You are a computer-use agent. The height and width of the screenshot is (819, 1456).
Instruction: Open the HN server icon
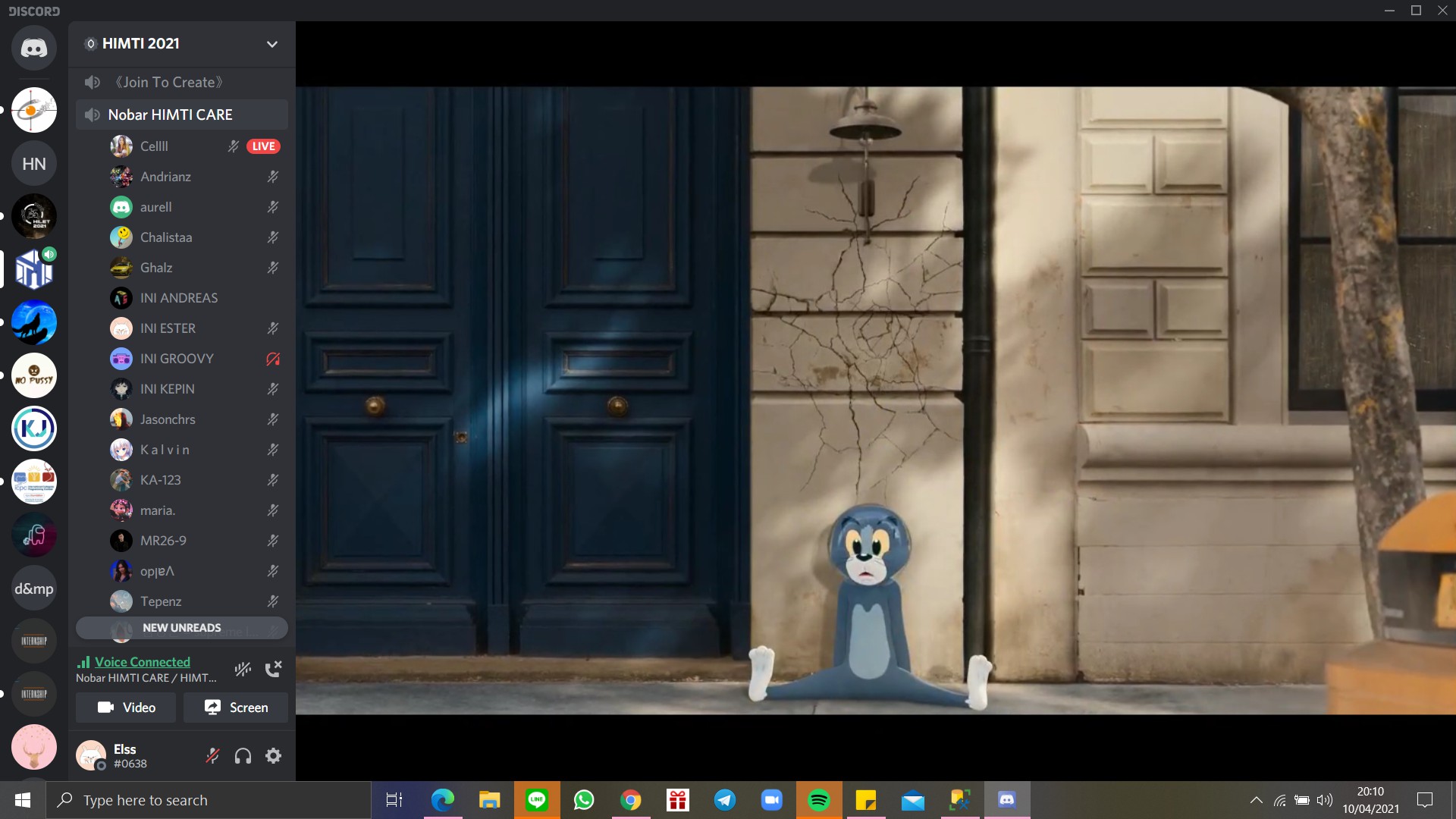click(x=34, y=164)
